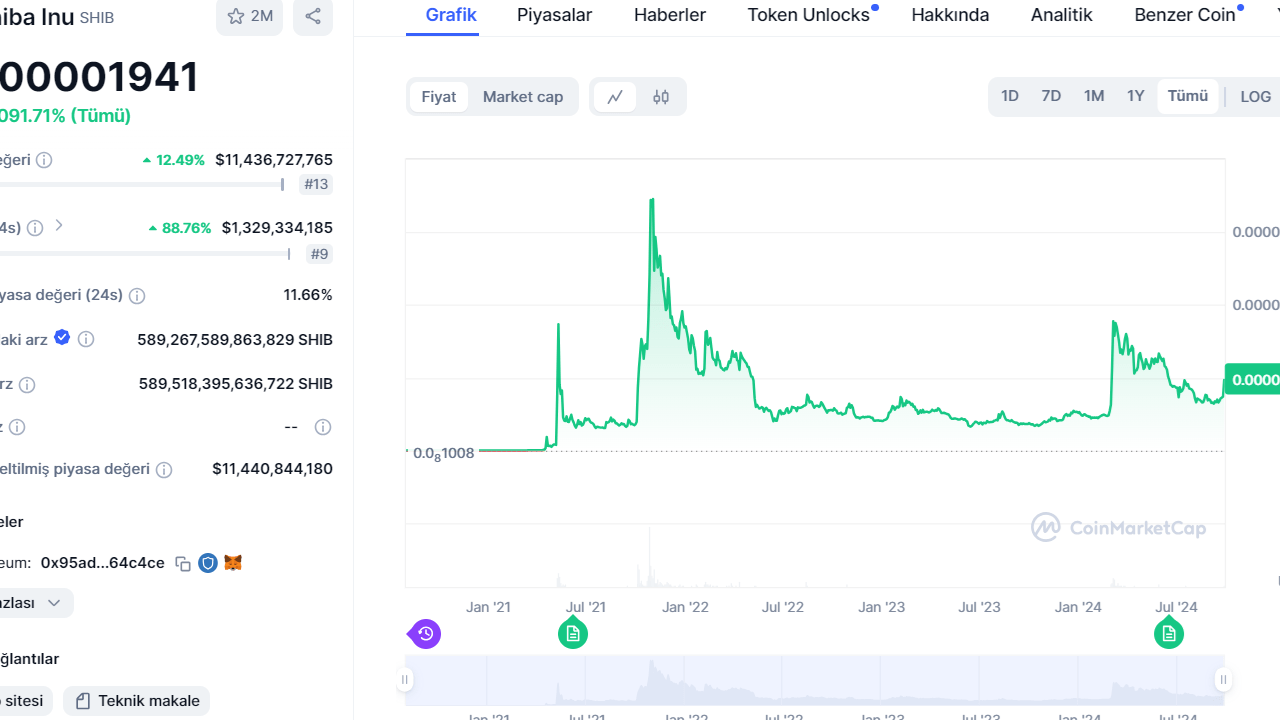This screenshot has width=1280, height=720.
Task: Click the $11,440,844,180 diluted value
Action: click(x=273, y=469)
